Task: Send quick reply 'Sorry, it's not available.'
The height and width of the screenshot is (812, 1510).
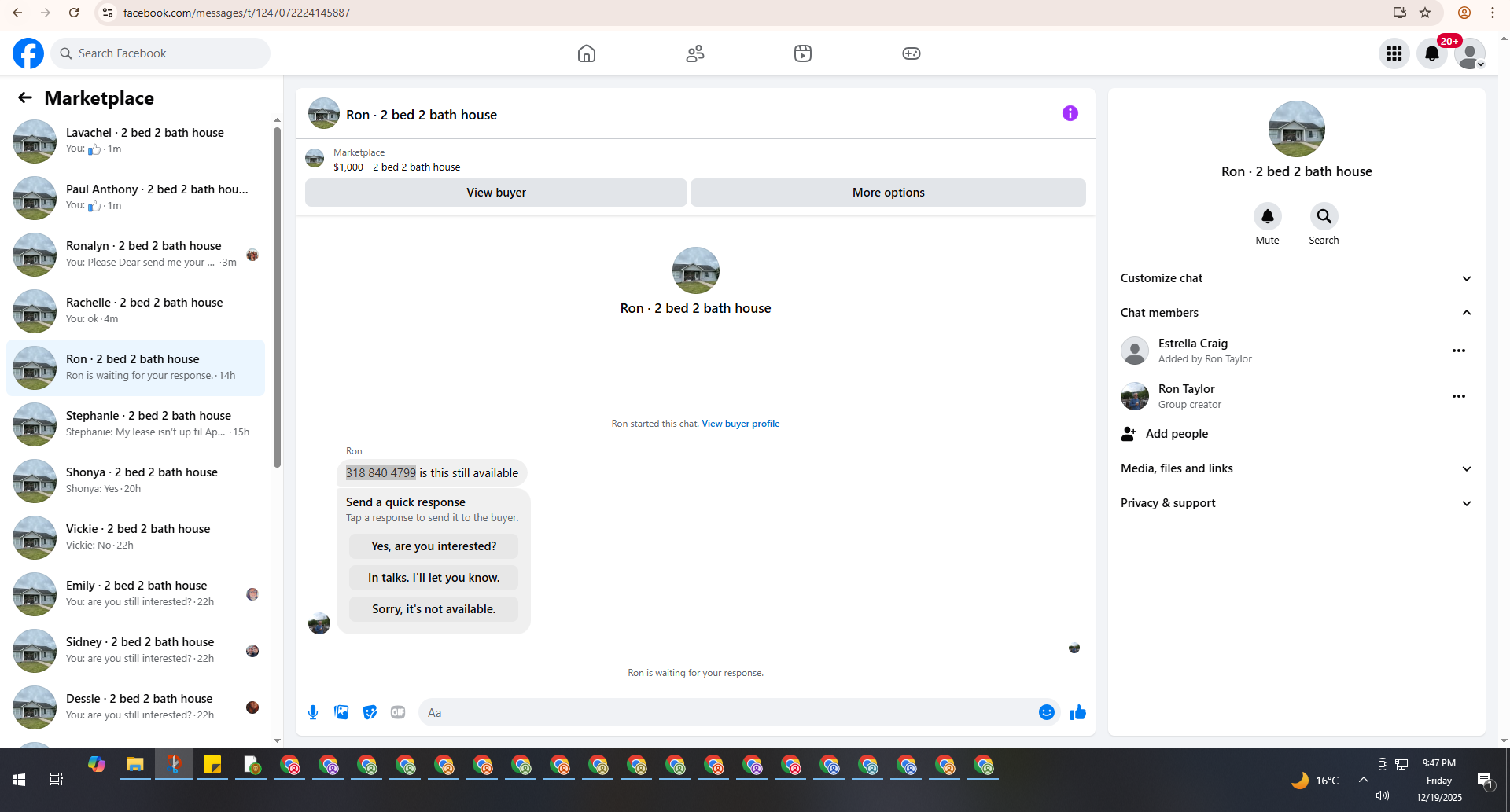Action: 433,609
